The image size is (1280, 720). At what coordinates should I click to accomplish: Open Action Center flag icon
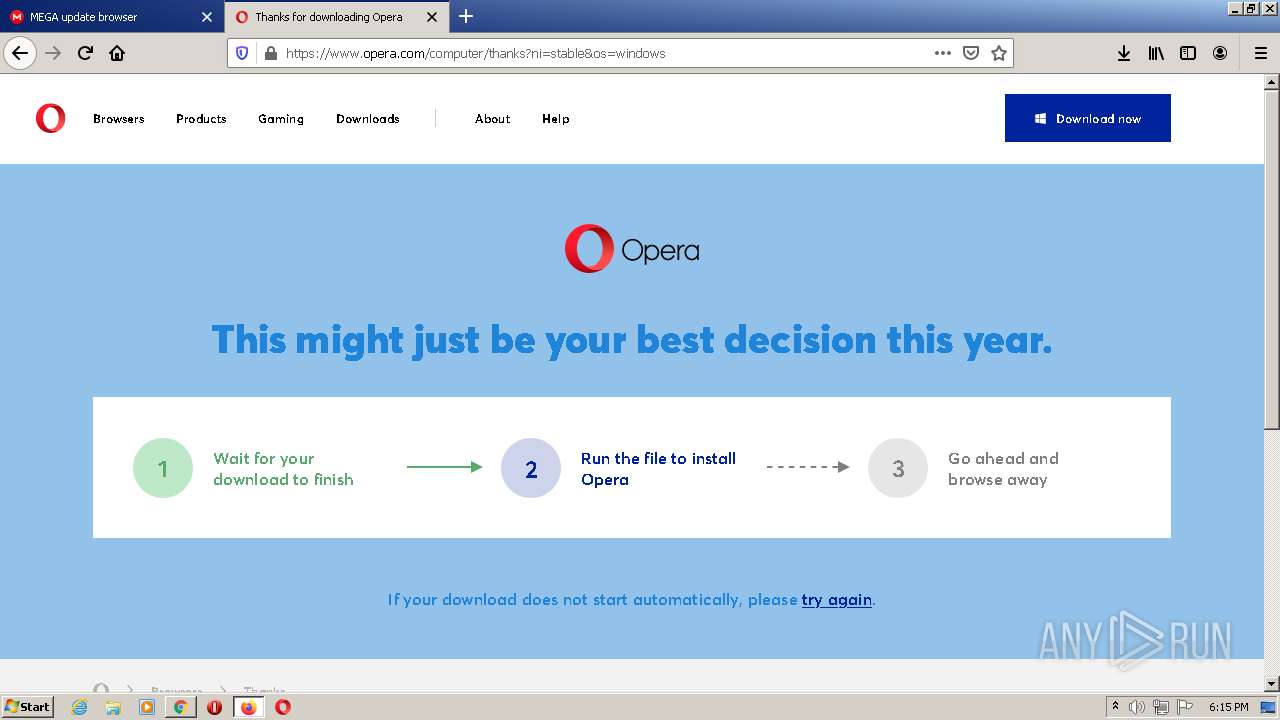click(1185, 707)
